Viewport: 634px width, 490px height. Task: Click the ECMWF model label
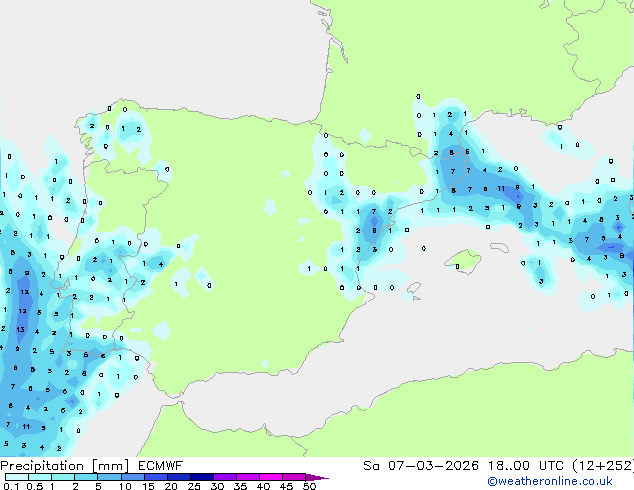coord(161,465)
